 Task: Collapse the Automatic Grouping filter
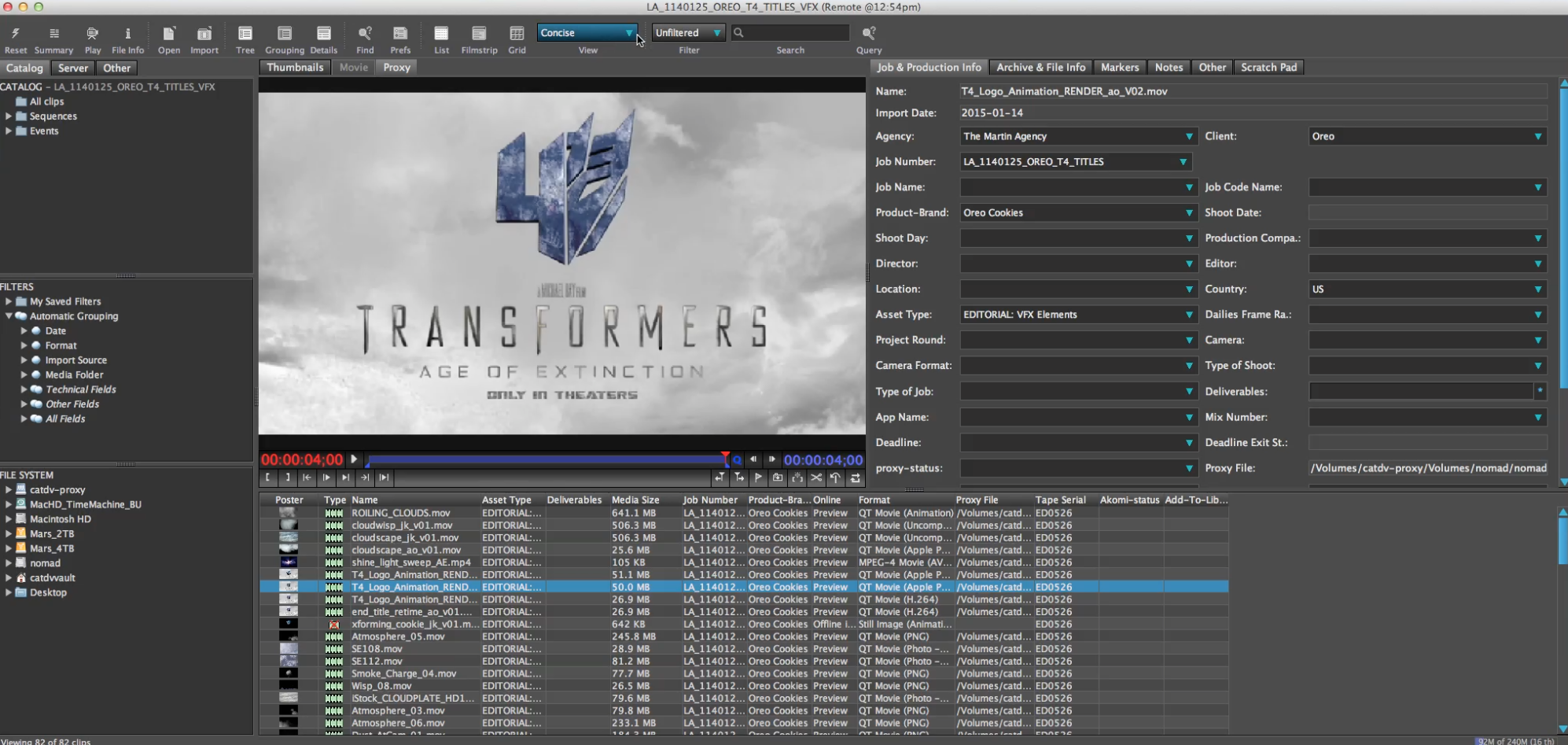point(9,316)
